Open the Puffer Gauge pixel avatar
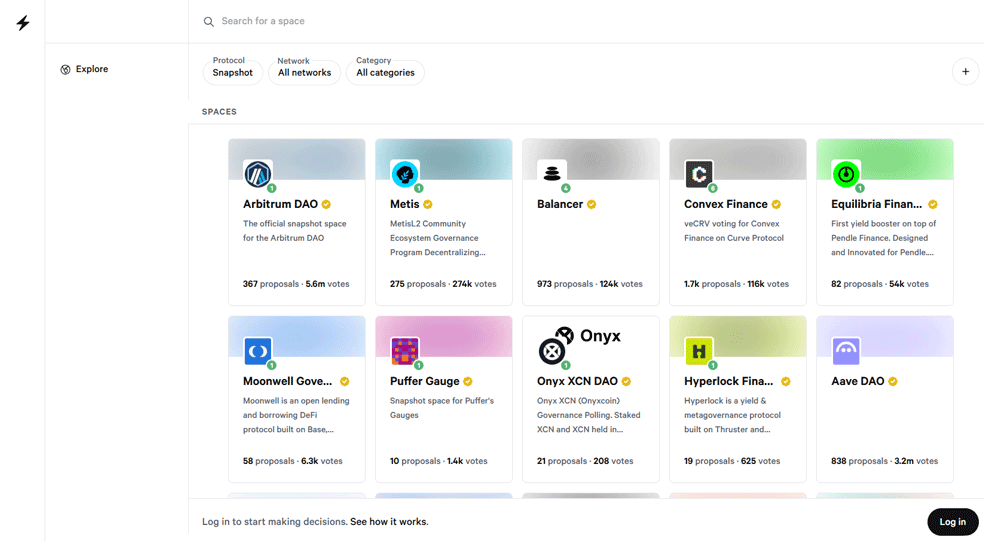This screenshot has height=554, width=984. click(405, 351)
